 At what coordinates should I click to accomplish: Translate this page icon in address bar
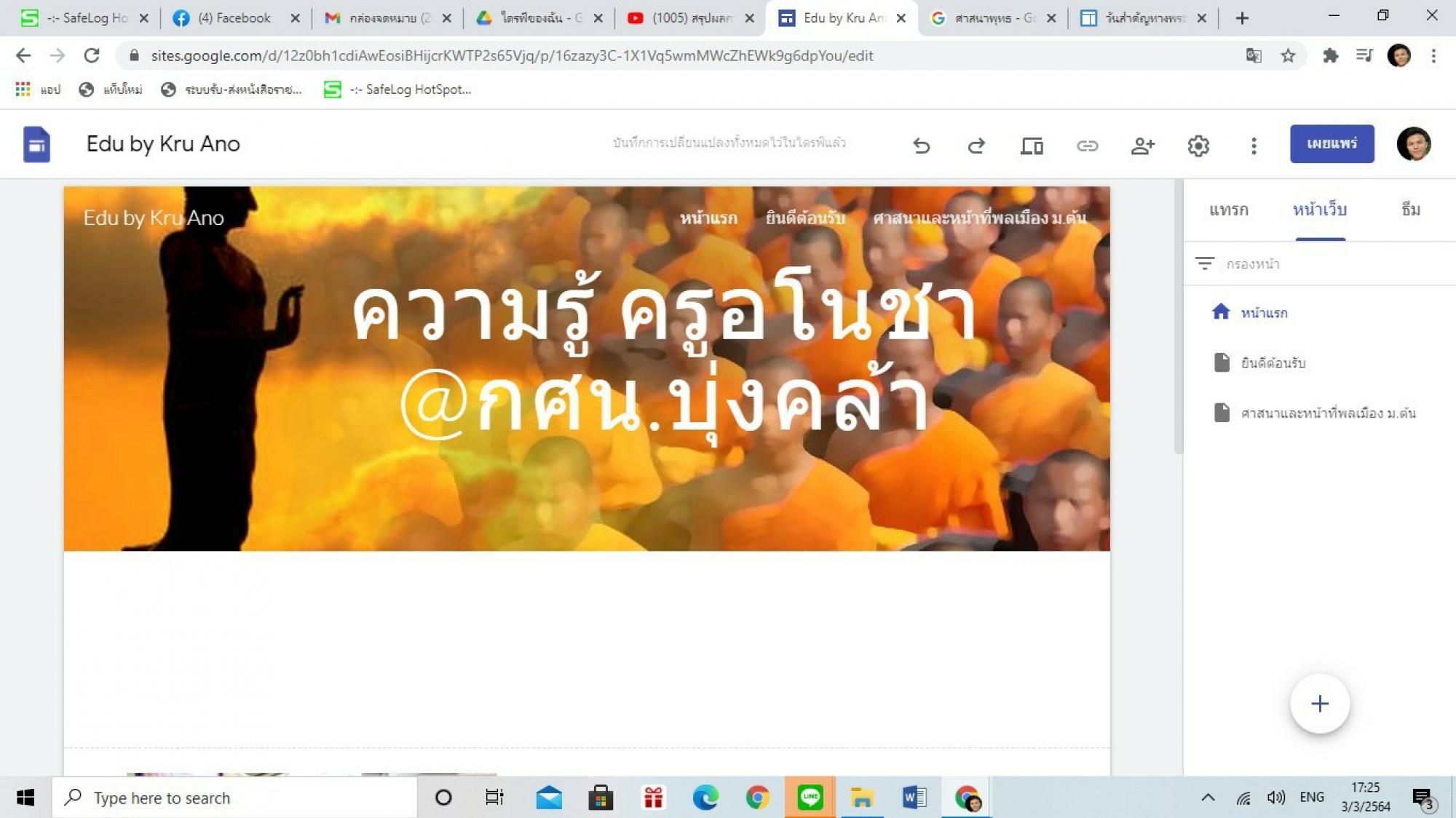(1254, 55)
